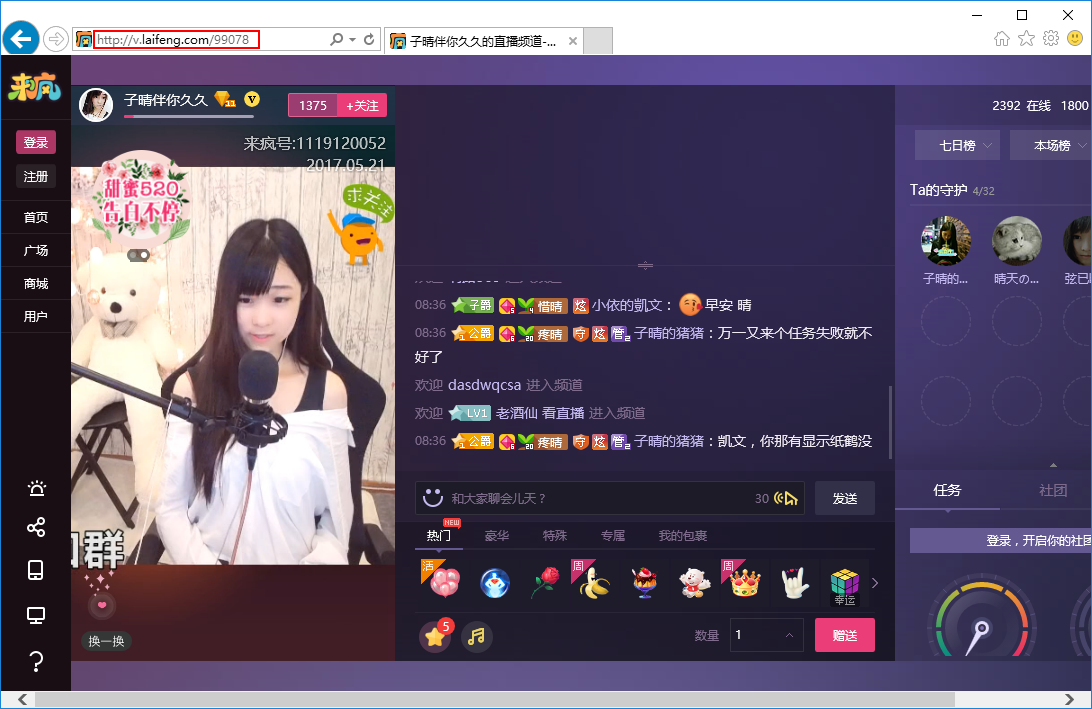1092x709 pixels.
Task: Open the IE home icon
Action: [x=1001, y=38]
